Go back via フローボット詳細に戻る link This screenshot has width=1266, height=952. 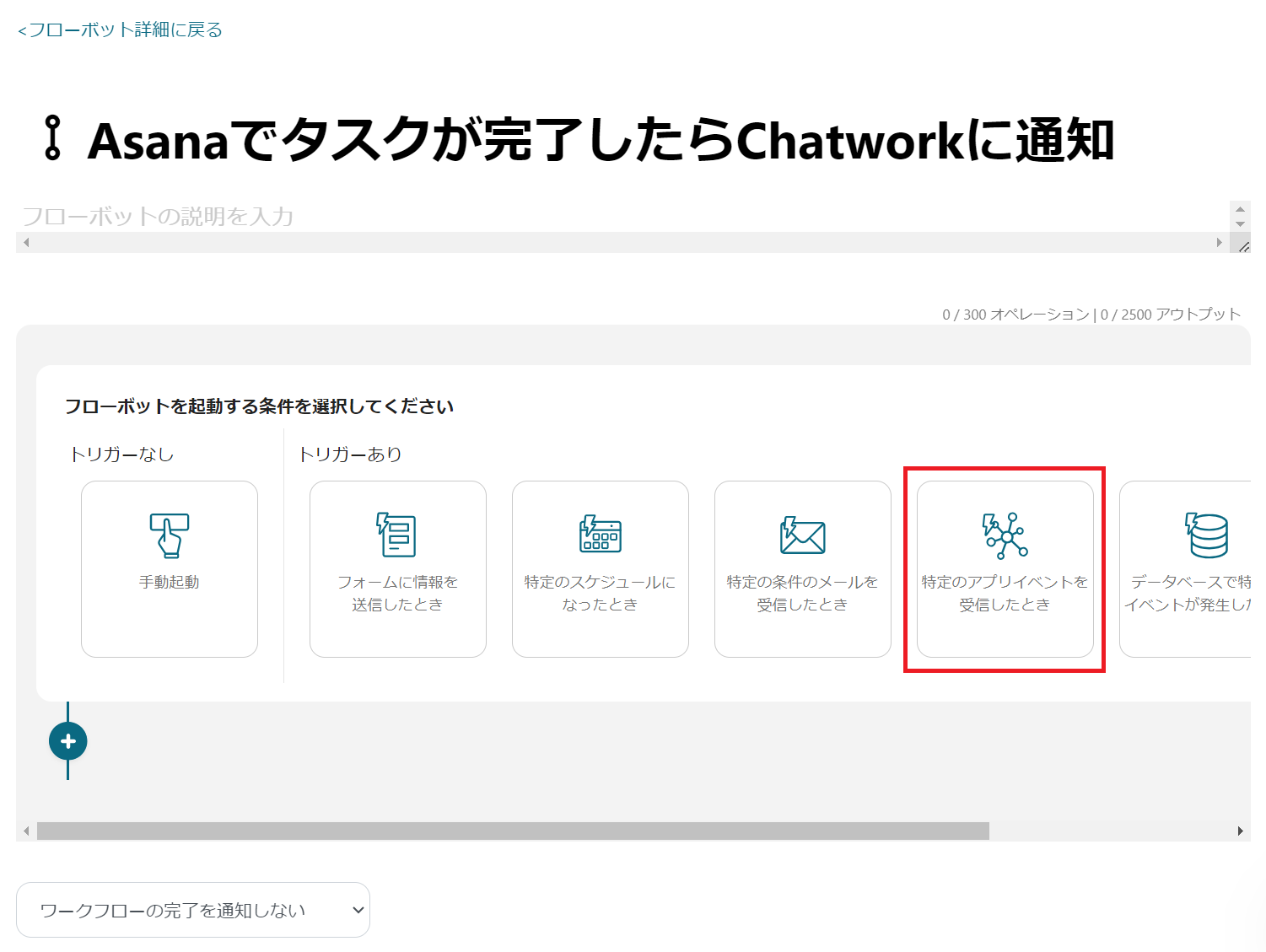click(x=120, y=30)
